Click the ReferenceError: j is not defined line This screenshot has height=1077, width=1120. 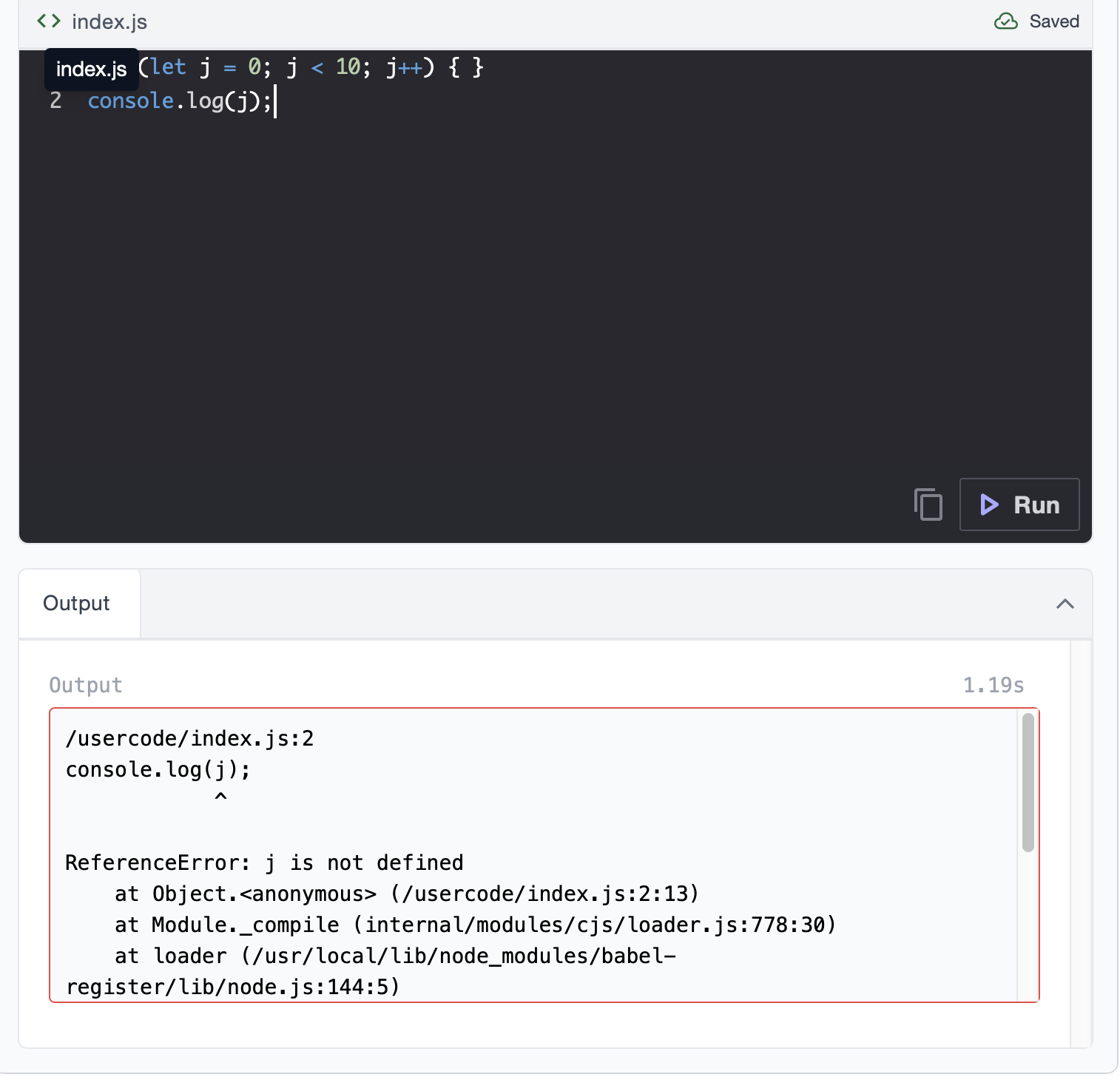pyautogui.click(x=264, y=862)
